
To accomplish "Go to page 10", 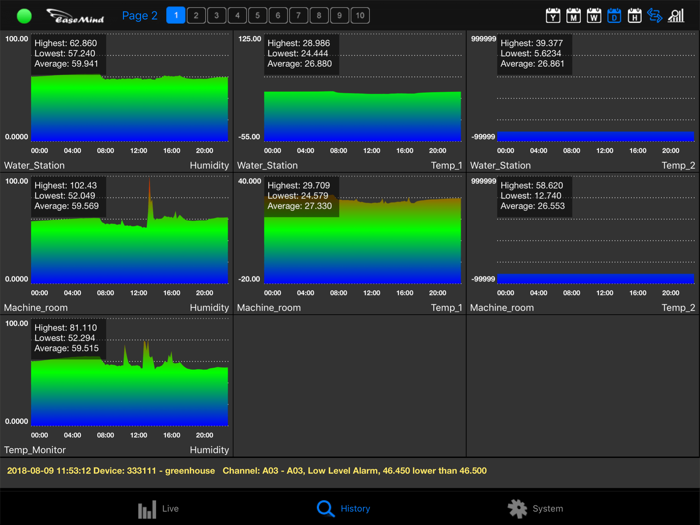I will pos(360,16).
